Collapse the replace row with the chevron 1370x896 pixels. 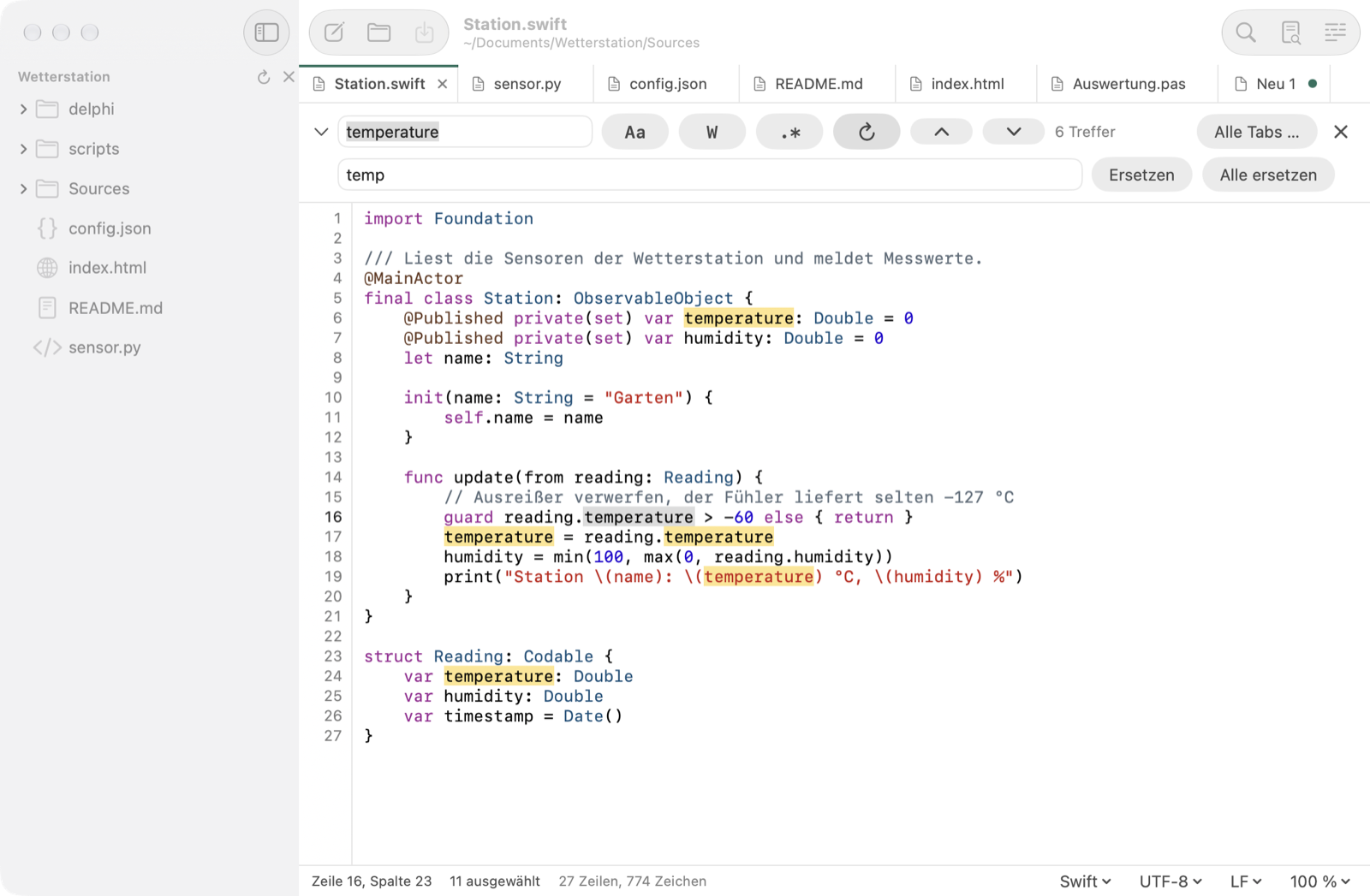pyautogui.click(x=321, y=132)
